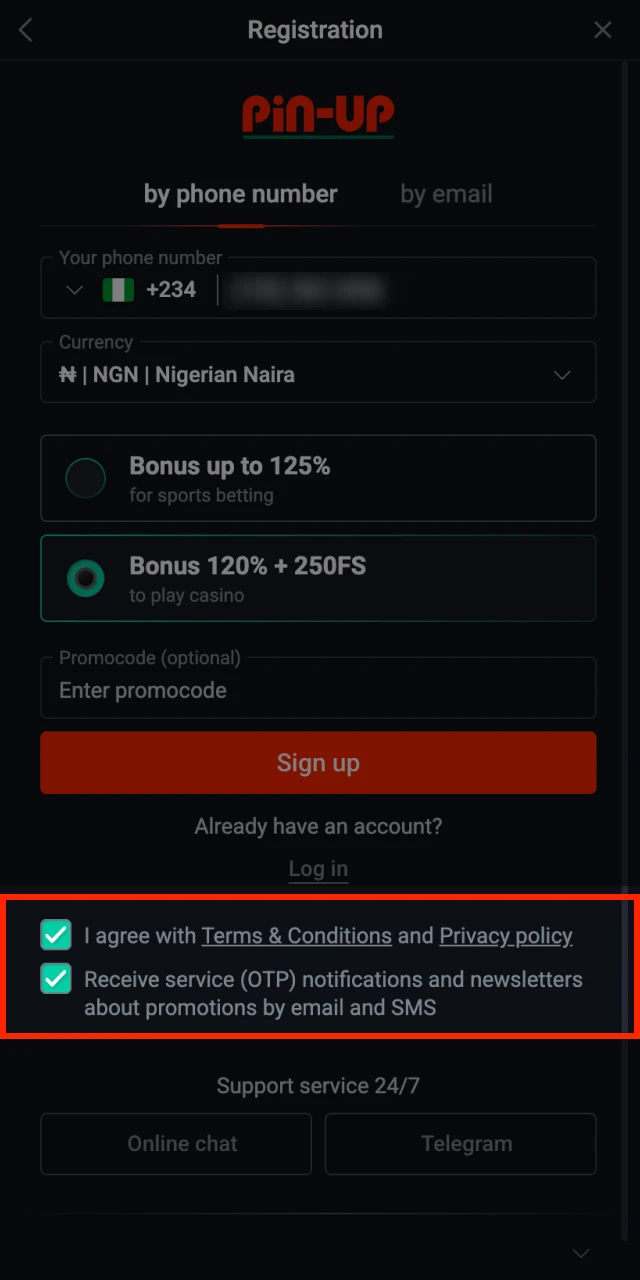Switch to the 'by email' tab
This screenshot has width=640, height=1280.
tap(446, 194)
